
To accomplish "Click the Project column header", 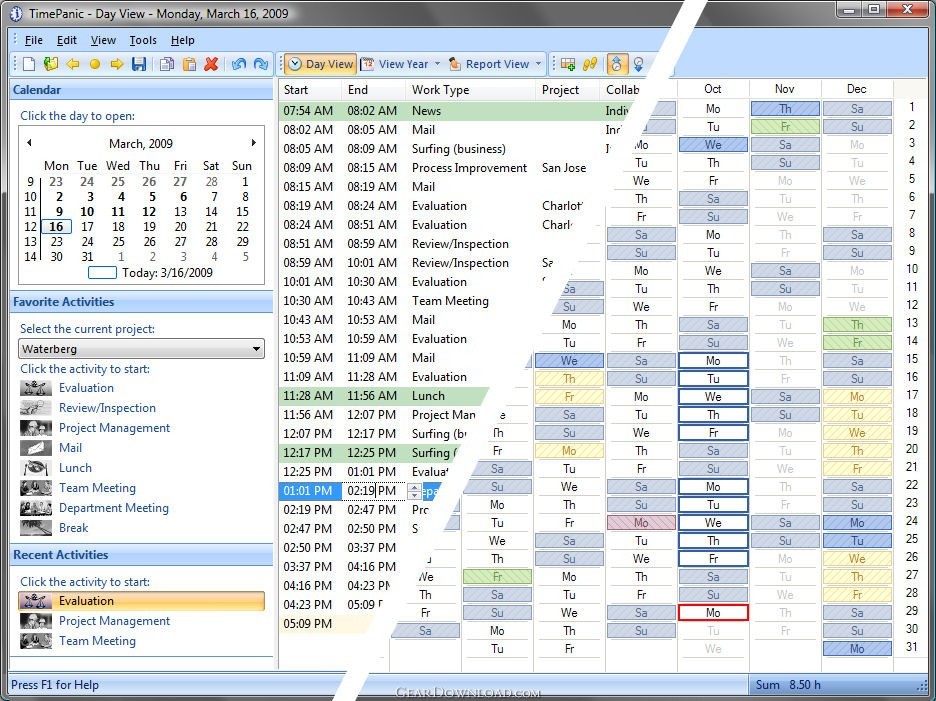I will click(567, 90).
